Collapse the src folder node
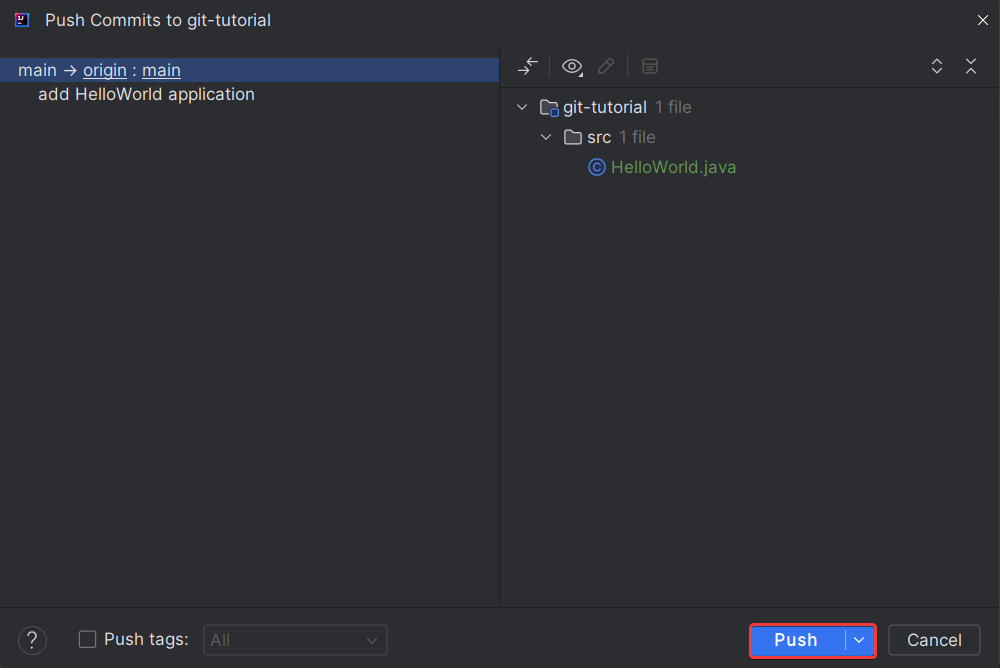1000x668 pixels. point(546,137)
